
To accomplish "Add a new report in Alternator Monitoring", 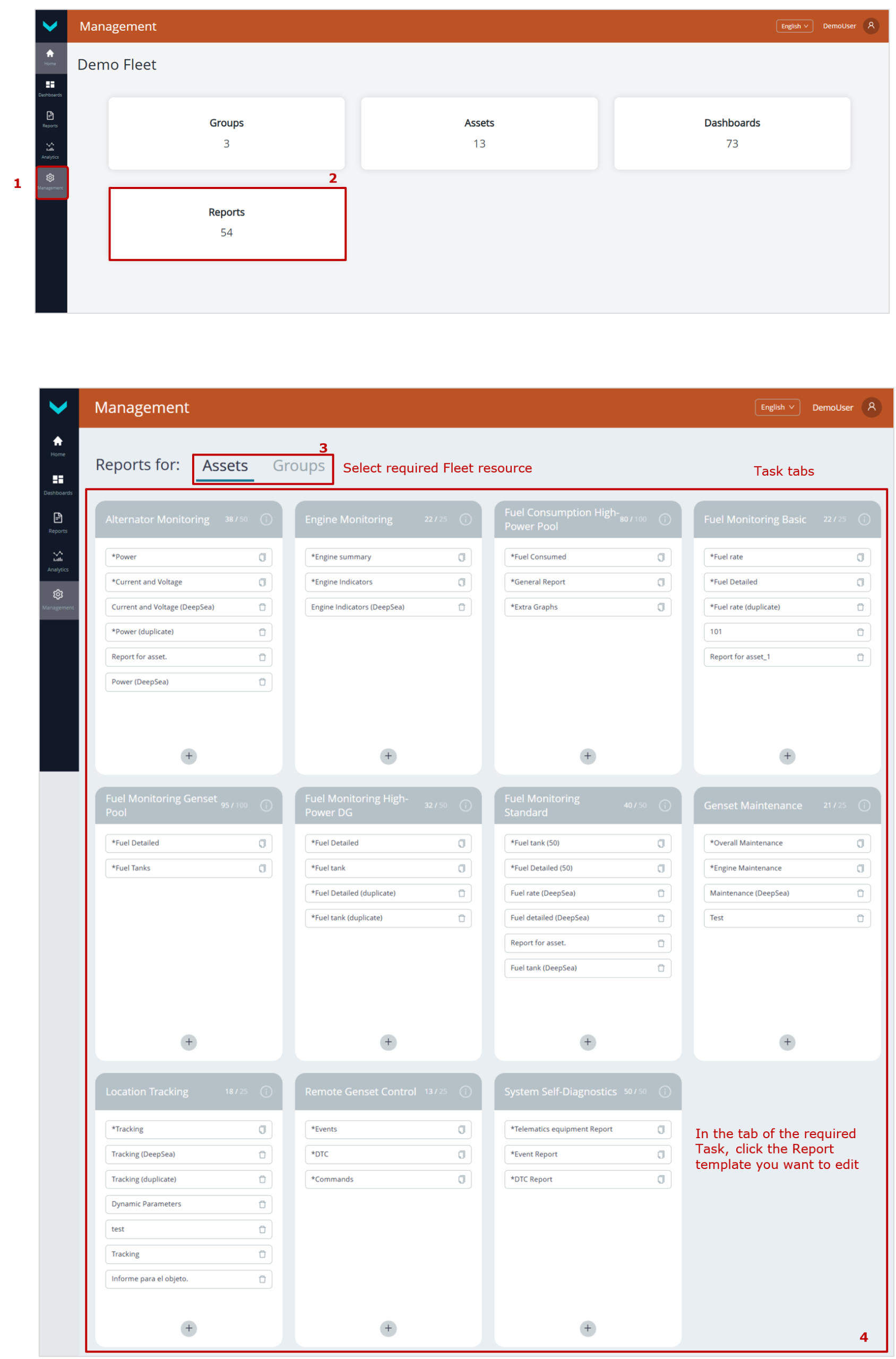I will [188, 756].
